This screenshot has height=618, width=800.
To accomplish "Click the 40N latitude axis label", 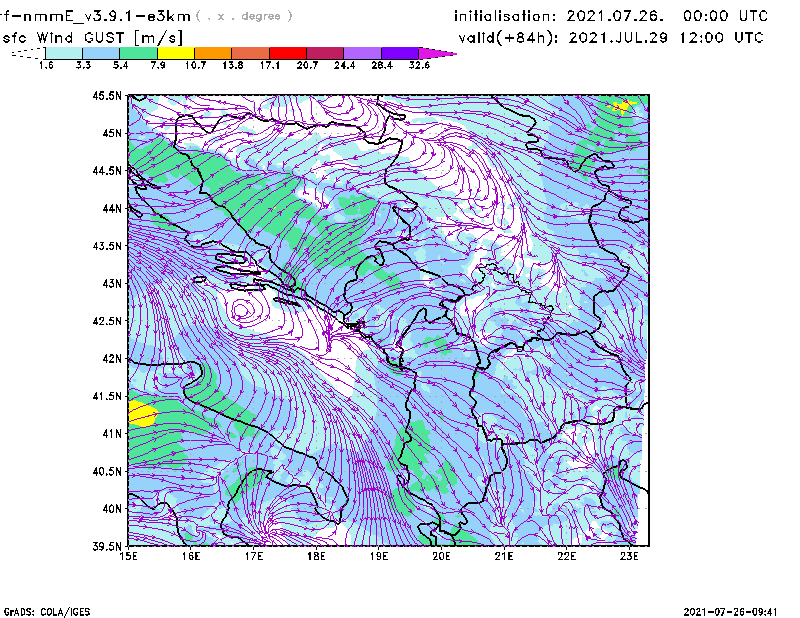I will point(112,509).
